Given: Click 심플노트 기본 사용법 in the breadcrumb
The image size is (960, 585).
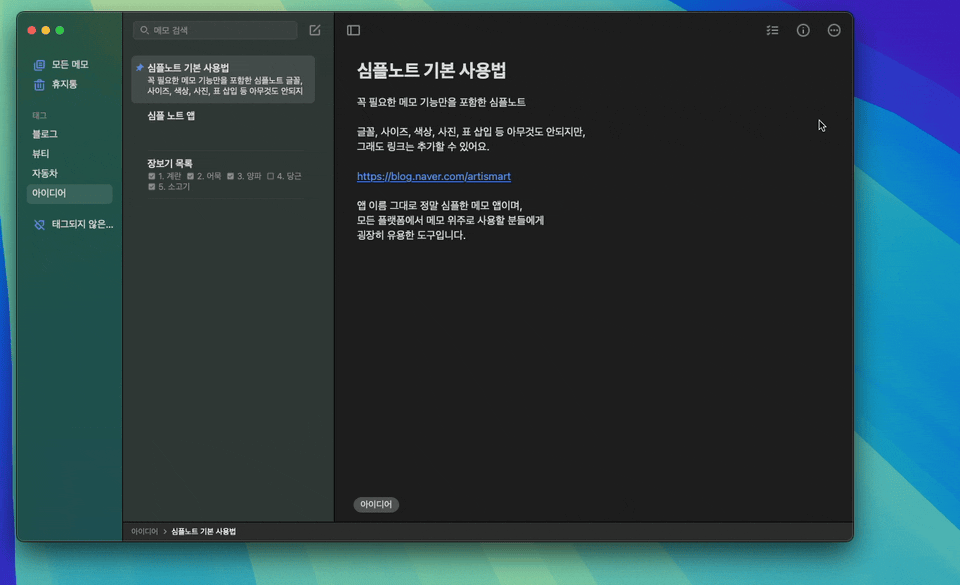Looking at the screenshot, I should tap(203, 532).
